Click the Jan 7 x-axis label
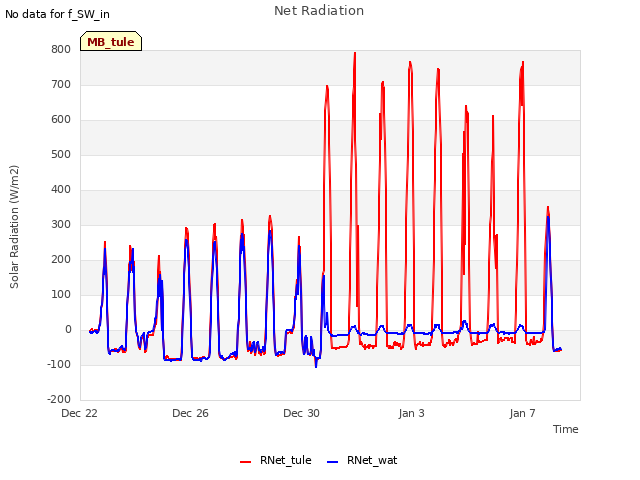Viewport: 640px width, 480px height. tap(522, 413)
